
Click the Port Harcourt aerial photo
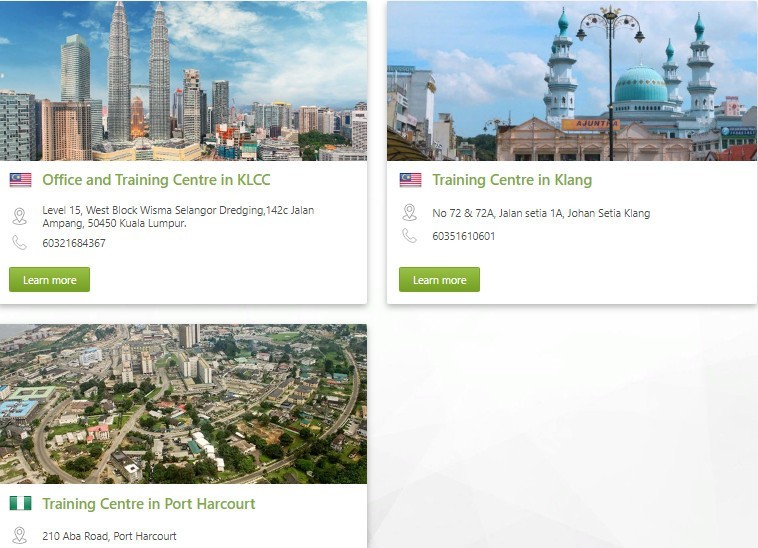tap(183, 404)
